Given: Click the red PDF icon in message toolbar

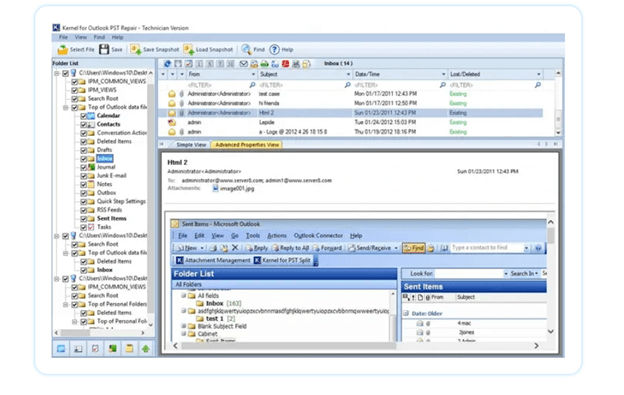Looking at the screenshot, I should coord(285,64).
